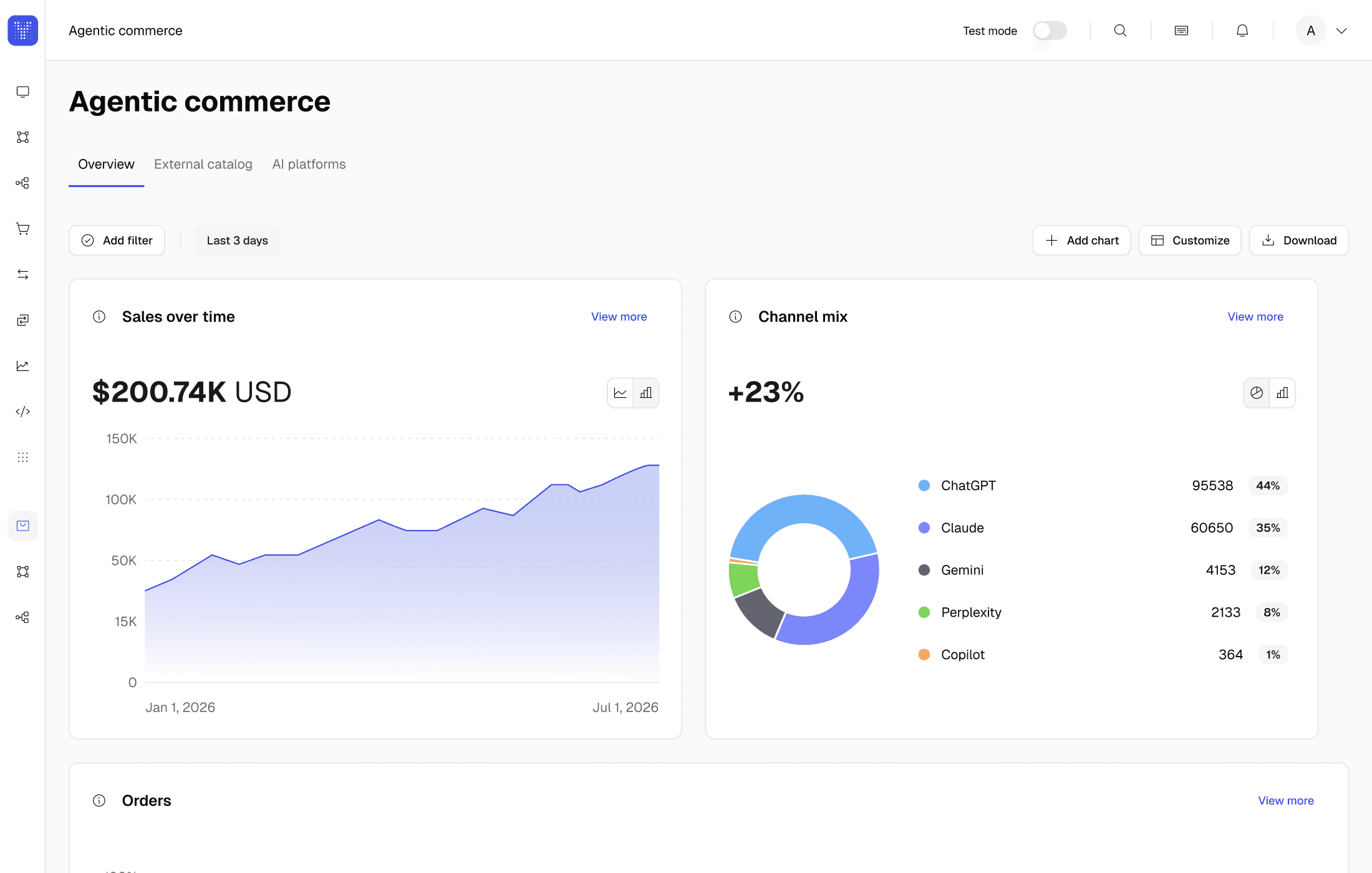
Task: Click the $200.74K USD sales total
Action: pos(191,392)
